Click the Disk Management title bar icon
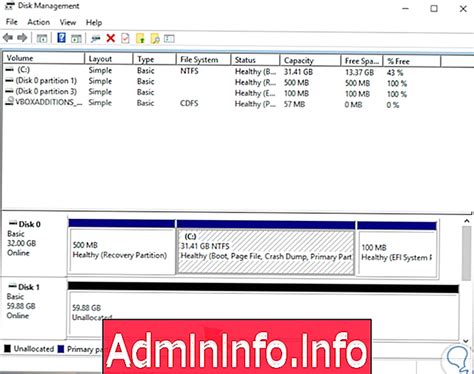The width and height of the screenshot is (474, 374). tap(9, 5)
